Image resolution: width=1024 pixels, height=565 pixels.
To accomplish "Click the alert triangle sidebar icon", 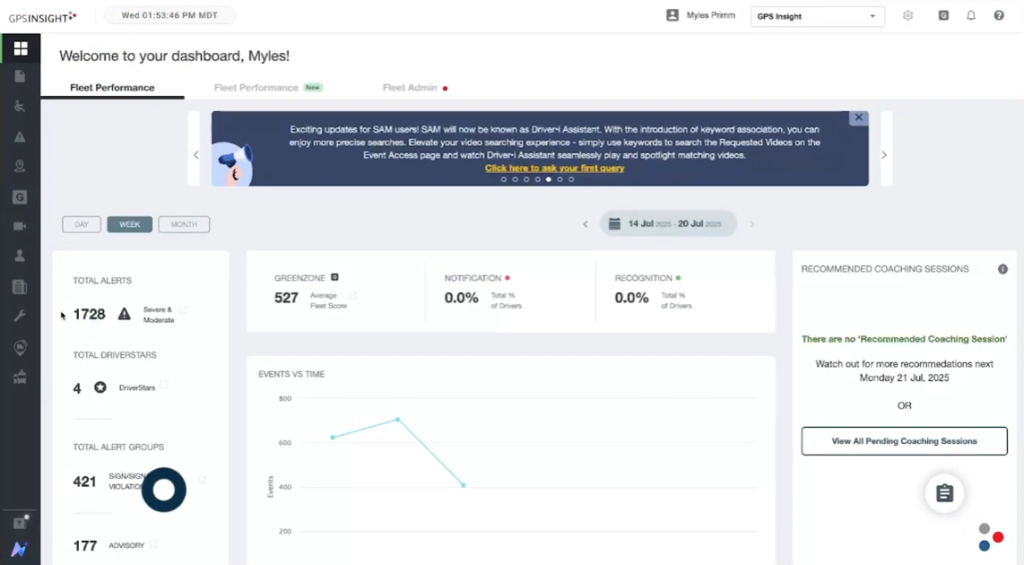I will (x=20, y=137).
